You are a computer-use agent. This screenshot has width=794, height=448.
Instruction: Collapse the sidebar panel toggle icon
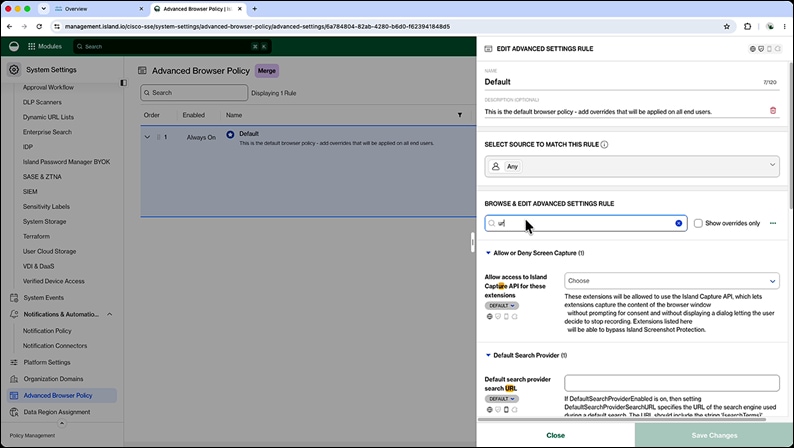click(x=124, y=83)
